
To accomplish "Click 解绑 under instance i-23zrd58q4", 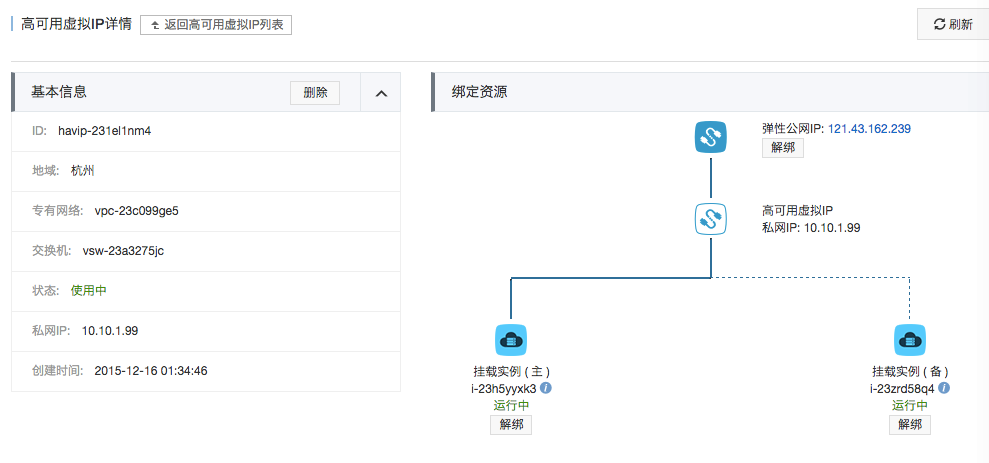I will pos(910,425).
